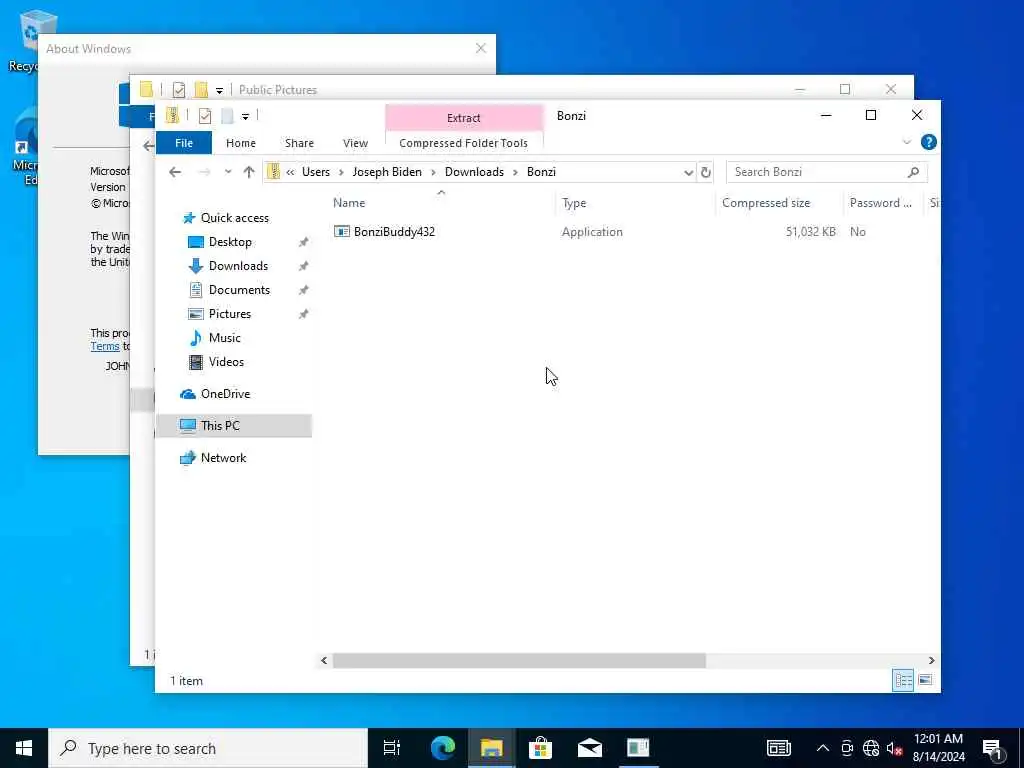Click the 51,032 KB compressed size cell
Image resolution: width=1024 pixels, height=768 pixels.
[810, 232]
